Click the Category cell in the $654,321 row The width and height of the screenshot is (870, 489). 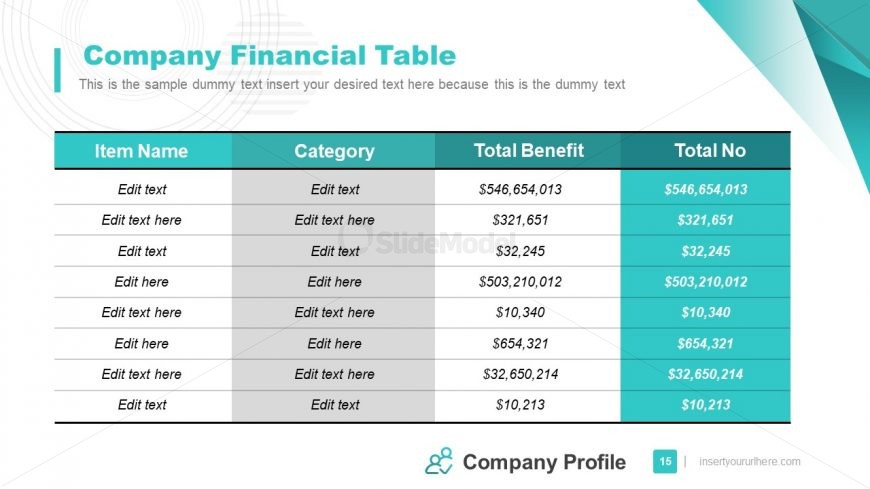pyautogui.click(x=334, y=343)
